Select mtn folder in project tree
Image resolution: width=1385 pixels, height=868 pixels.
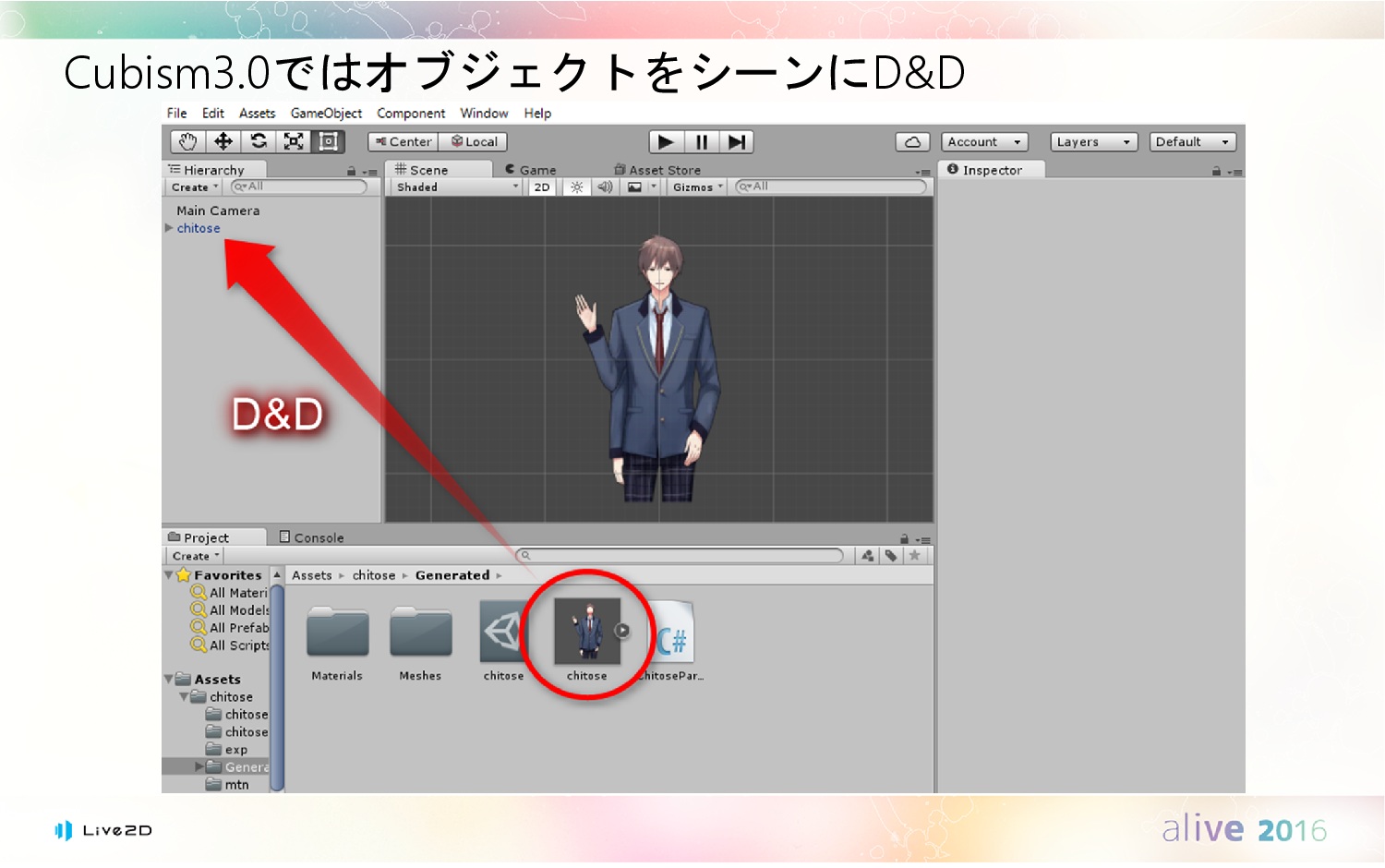227,785
